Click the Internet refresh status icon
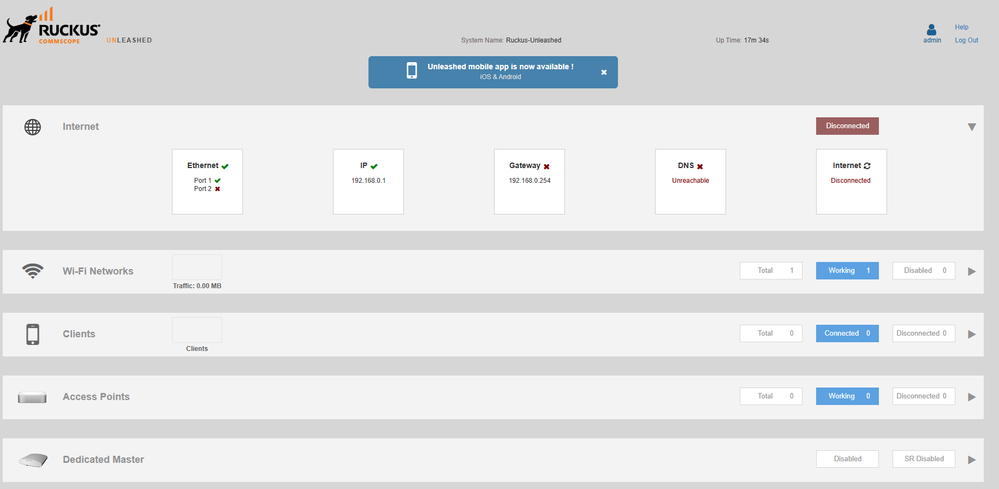 [867, 166]
